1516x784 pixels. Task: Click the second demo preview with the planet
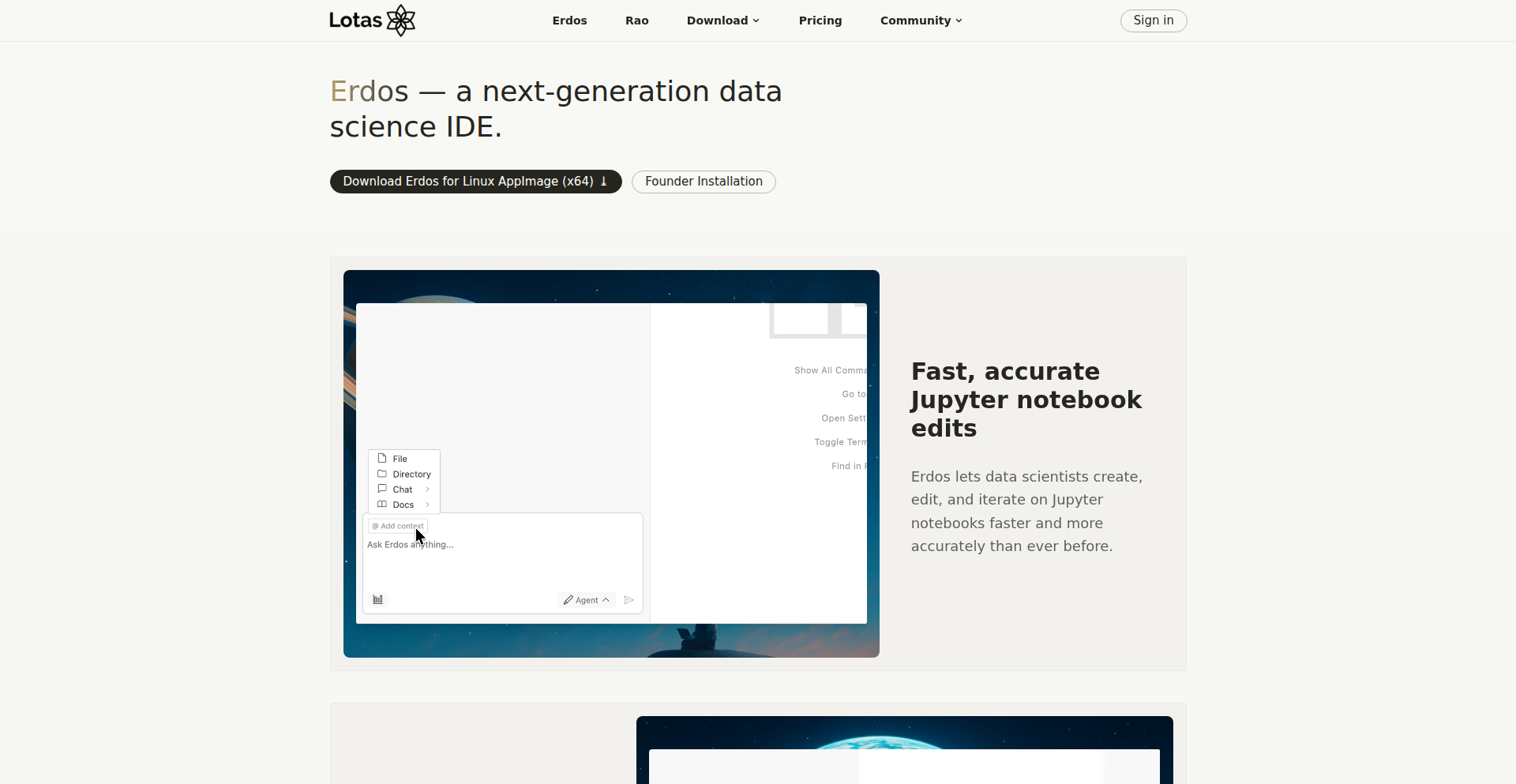[x=905, y=750]
